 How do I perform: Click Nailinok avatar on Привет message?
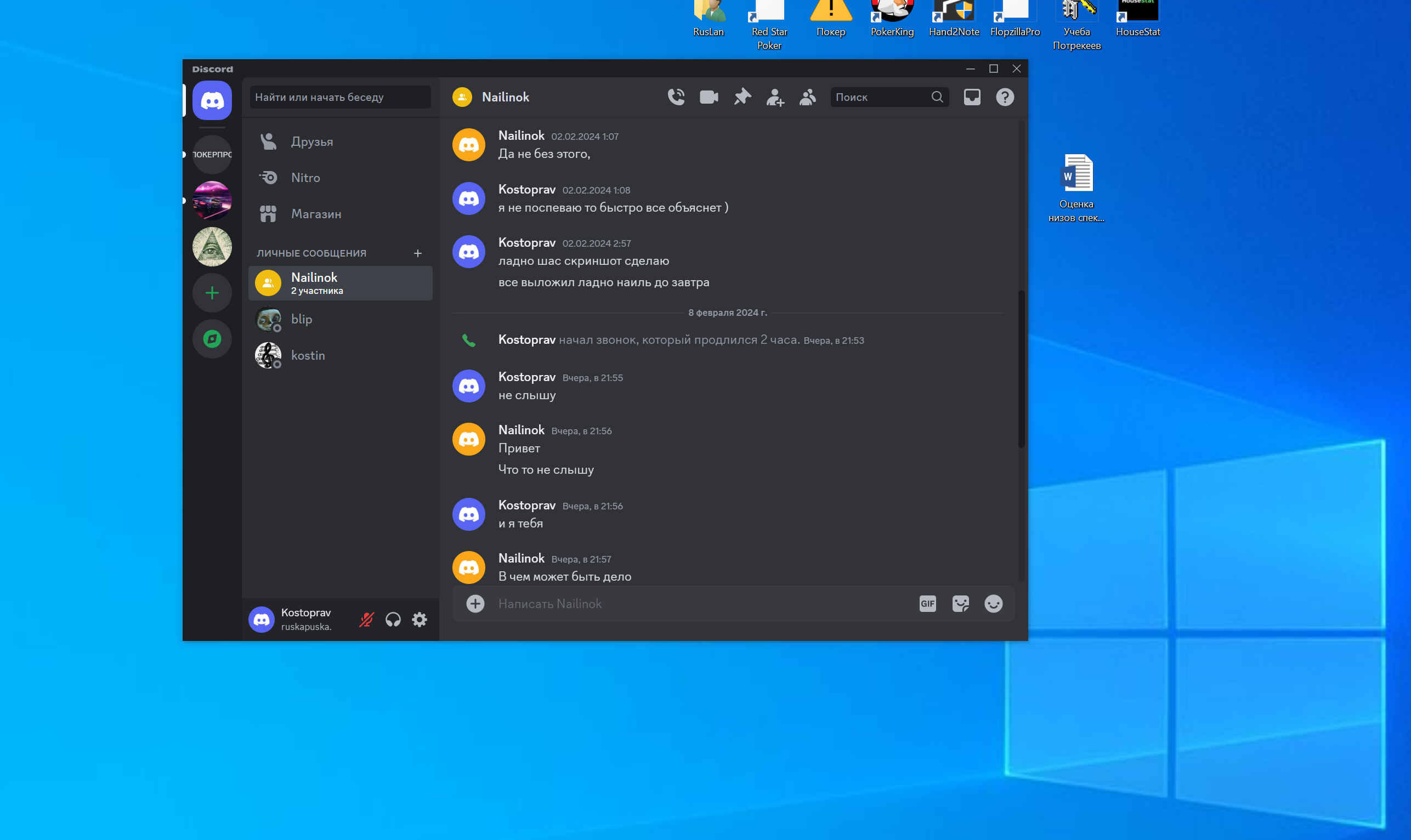pos(469,439)
